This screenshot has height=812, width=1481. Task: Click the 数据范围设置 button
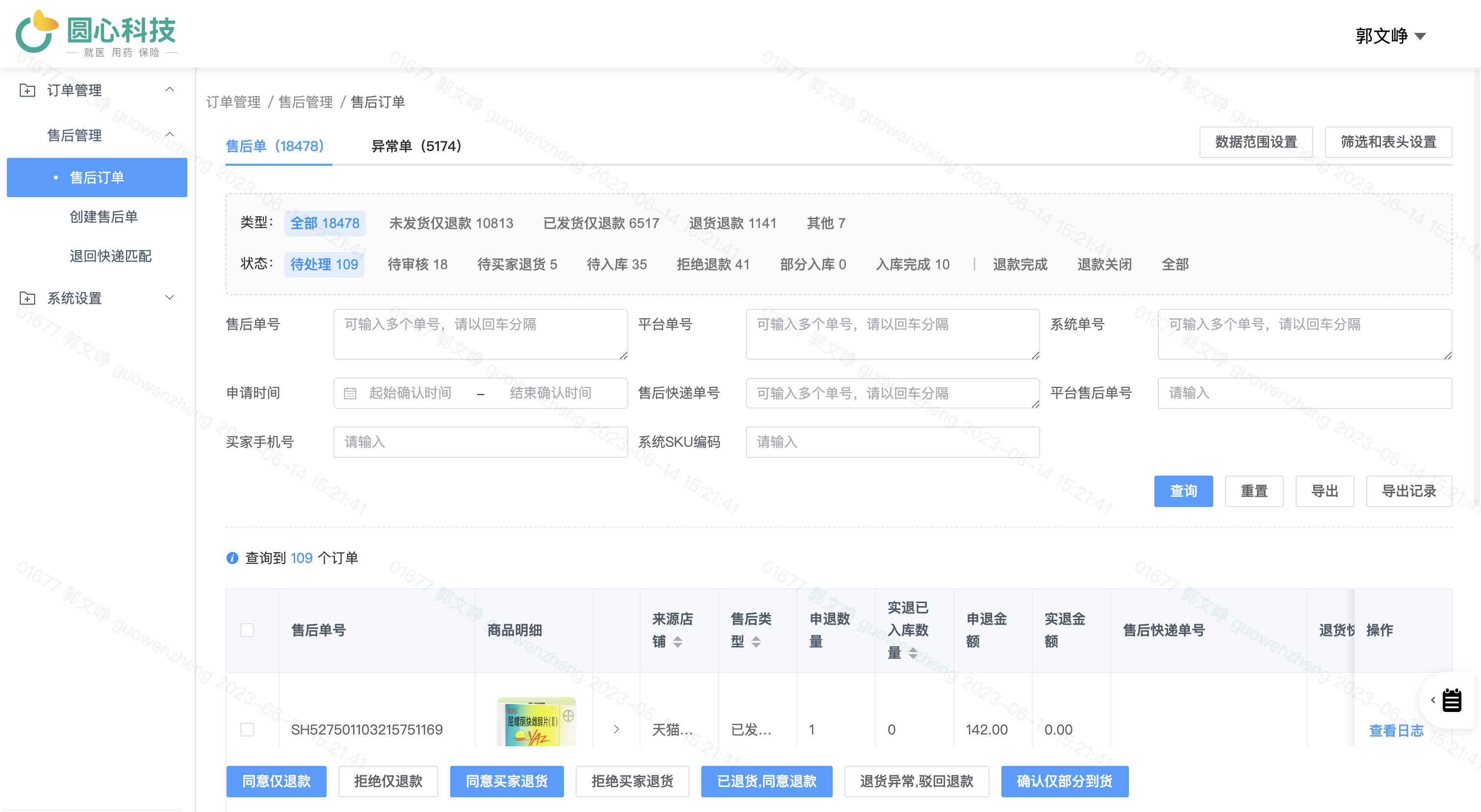click(1256, 142)
